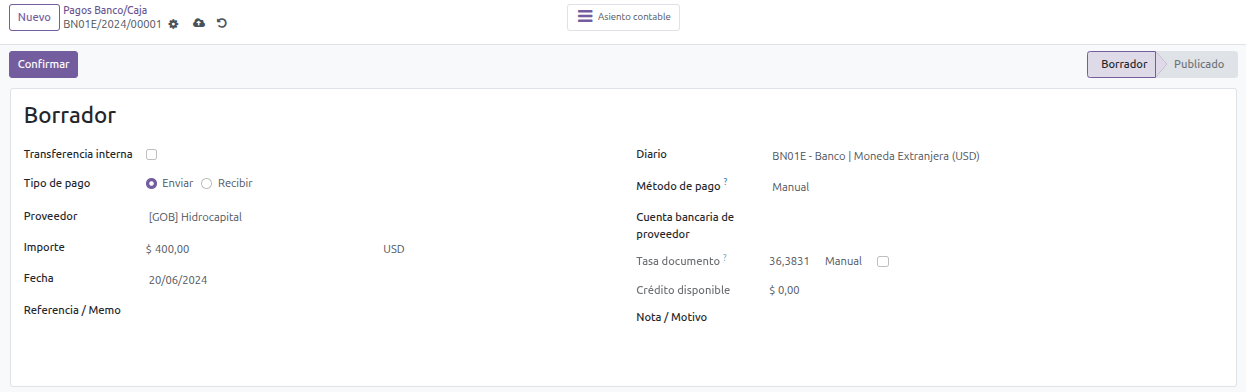Select the Enviar payment type
This screenshot has height=392, width=1246.
click(x=152, y=183)
